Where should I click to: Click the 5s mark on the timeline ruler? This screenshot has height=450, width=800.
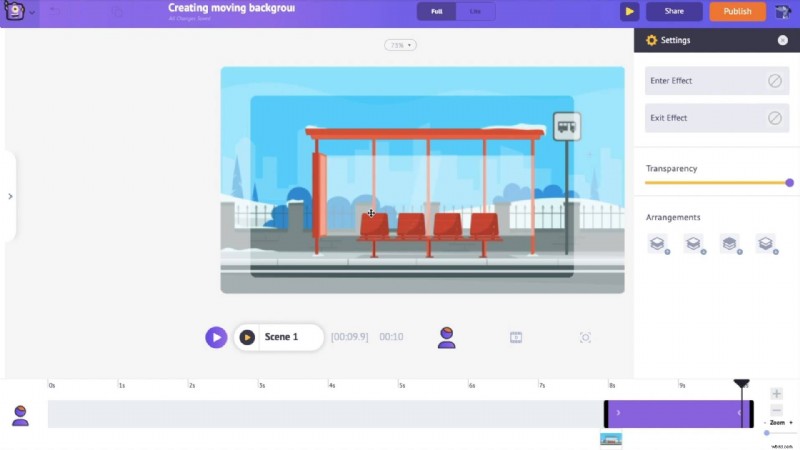pyautogui.click(x=402, y=386)
